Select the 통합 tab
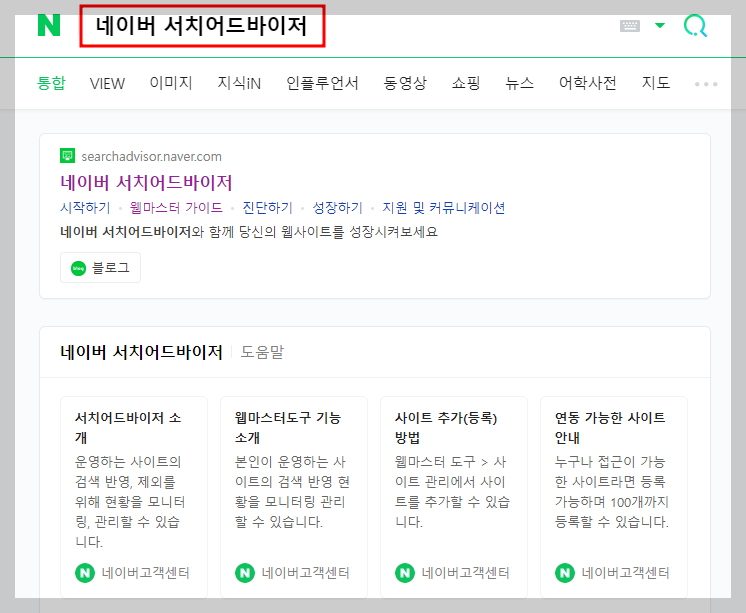This screenshot has width=746, height=613. point(51,83)
